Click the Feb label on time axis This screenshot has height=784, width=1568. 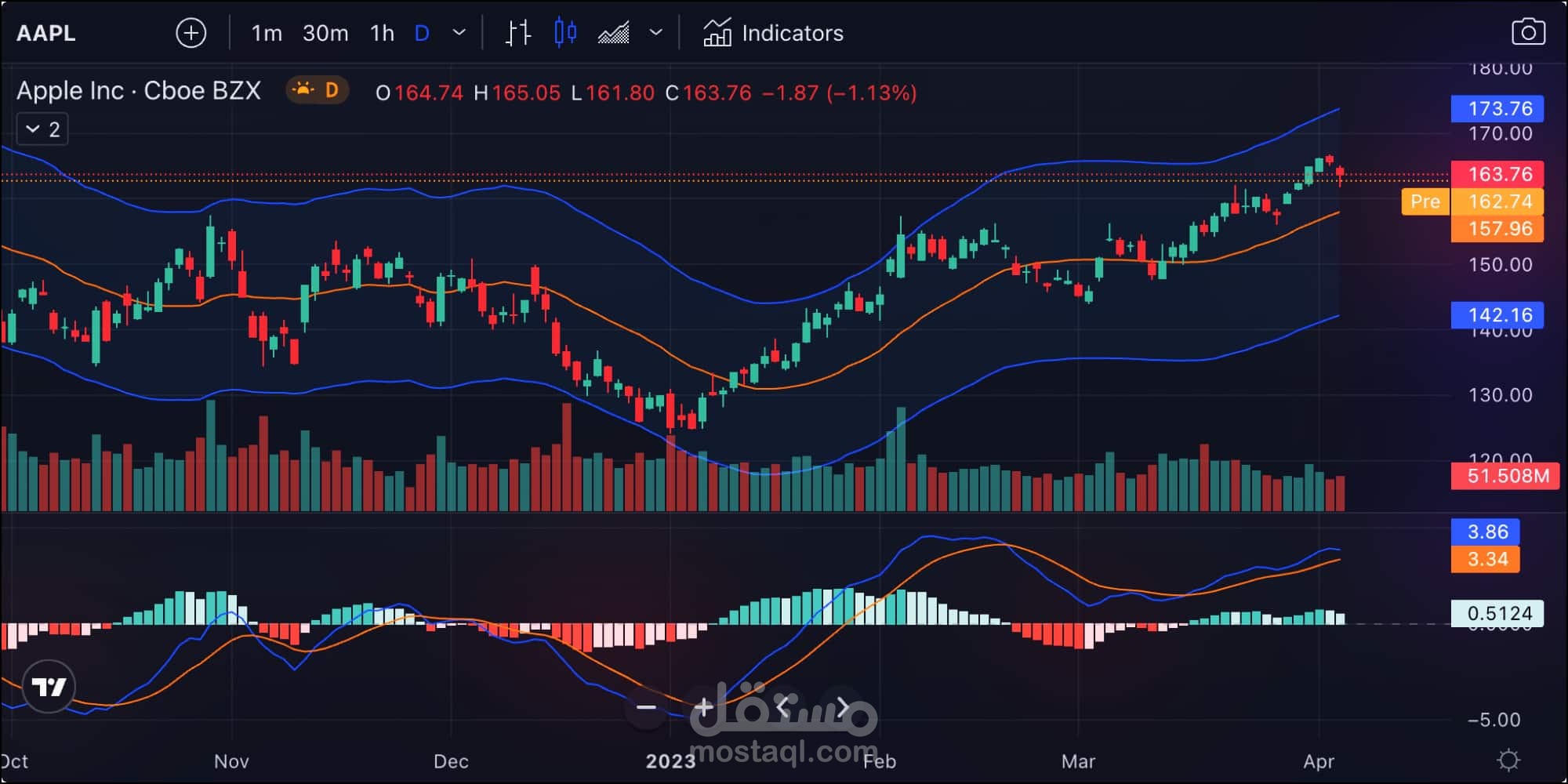pyautogui.click(x=879, y=761)
